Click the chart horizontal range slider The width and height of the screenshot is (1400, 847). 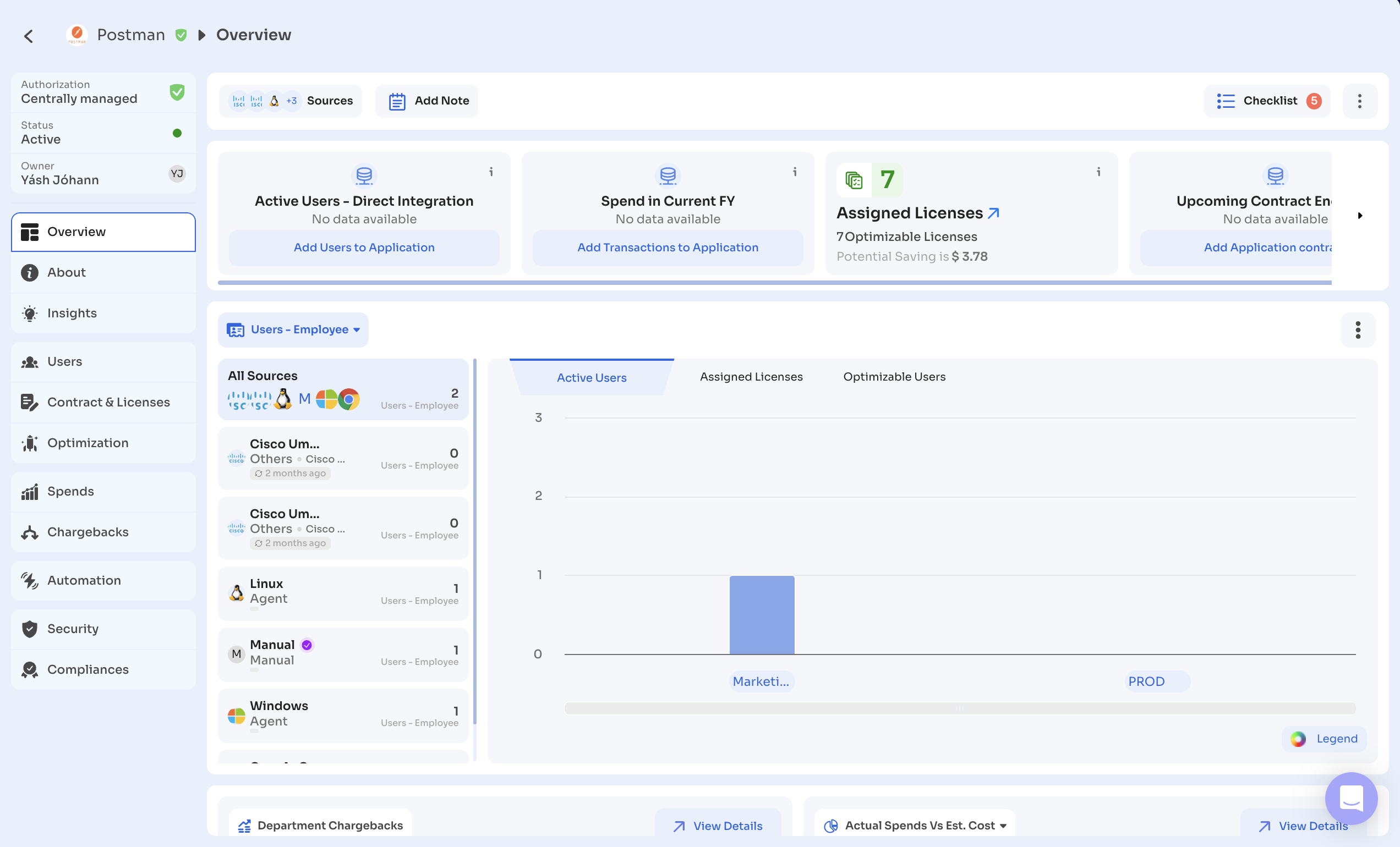click(x=960, y=708)
